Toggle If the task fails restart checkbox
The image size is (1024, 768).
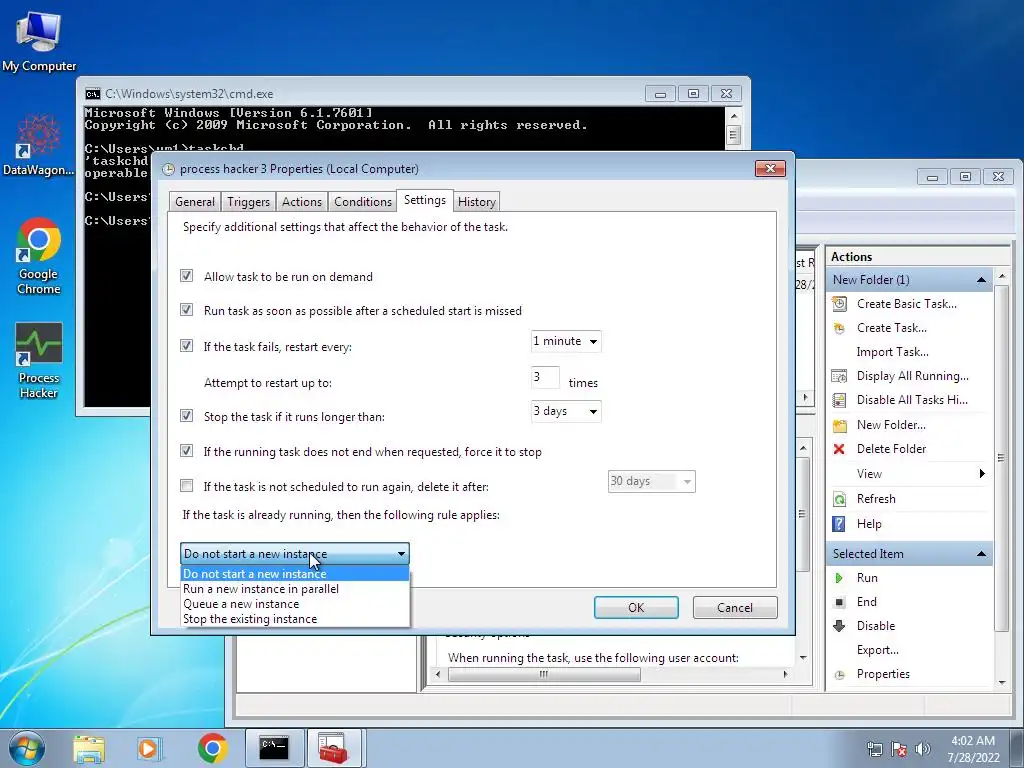187,345
